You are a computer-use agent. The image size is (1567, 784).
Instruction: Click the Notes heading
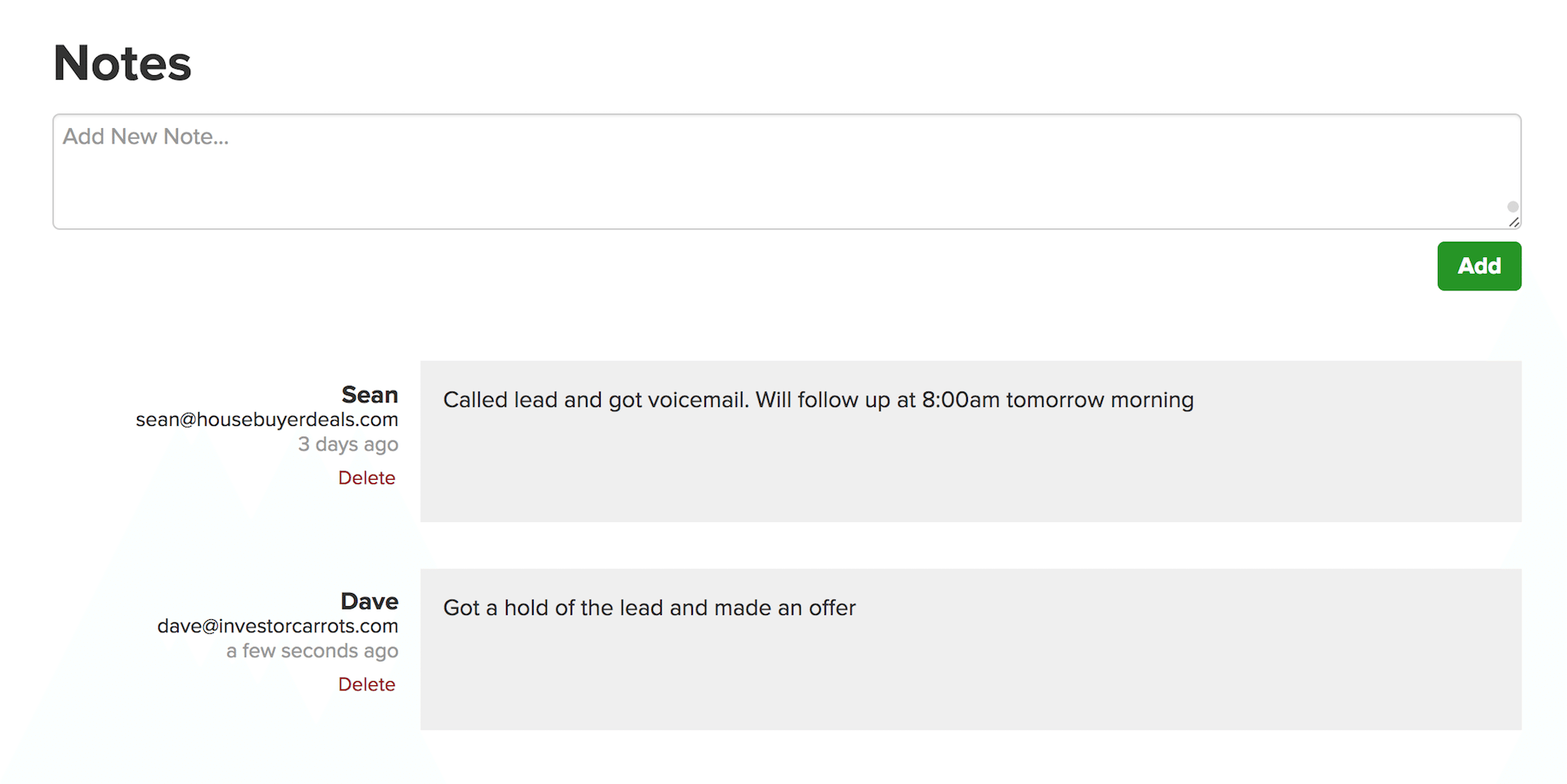(122, 64)
